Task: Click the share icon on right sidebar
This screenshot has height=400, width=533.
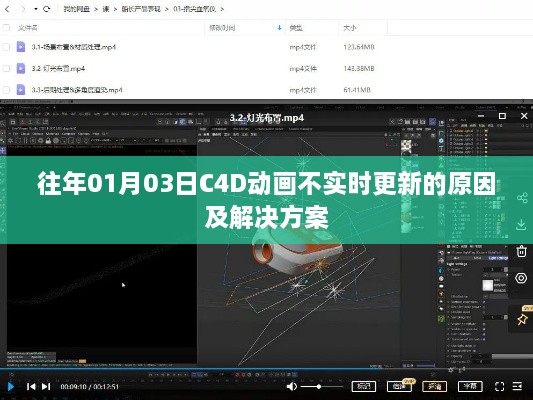Action: click(x=522, y=198)
